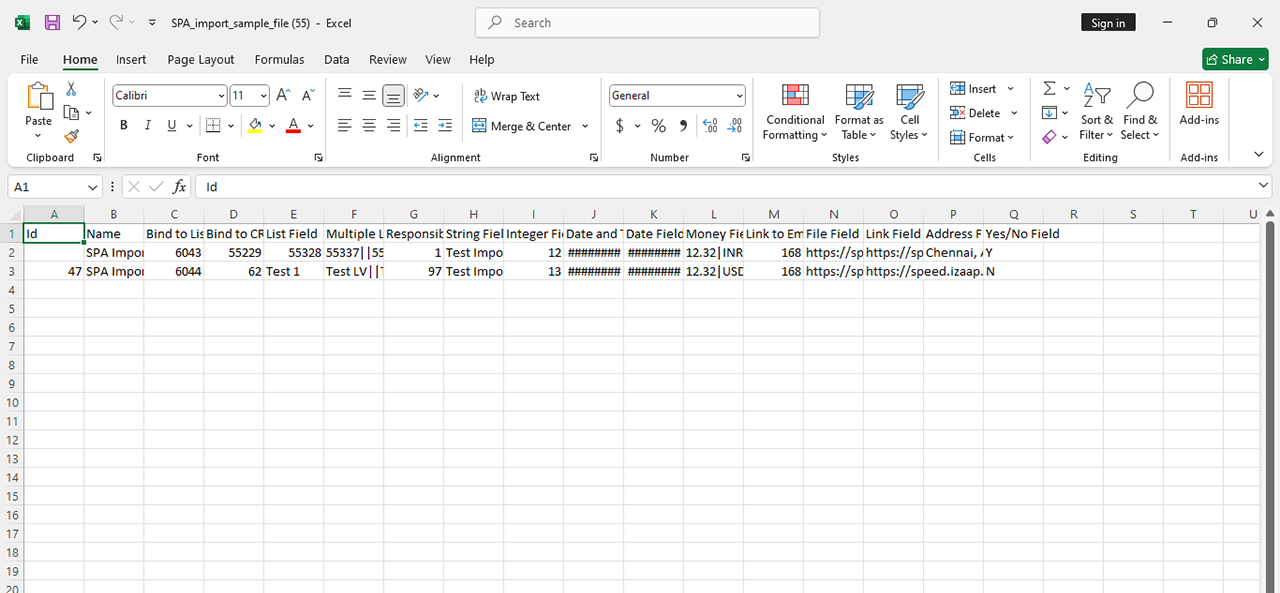Viewport: 1280px width, 593px height.
Task: Toggle Italic formatting
Action: (148, 126)
